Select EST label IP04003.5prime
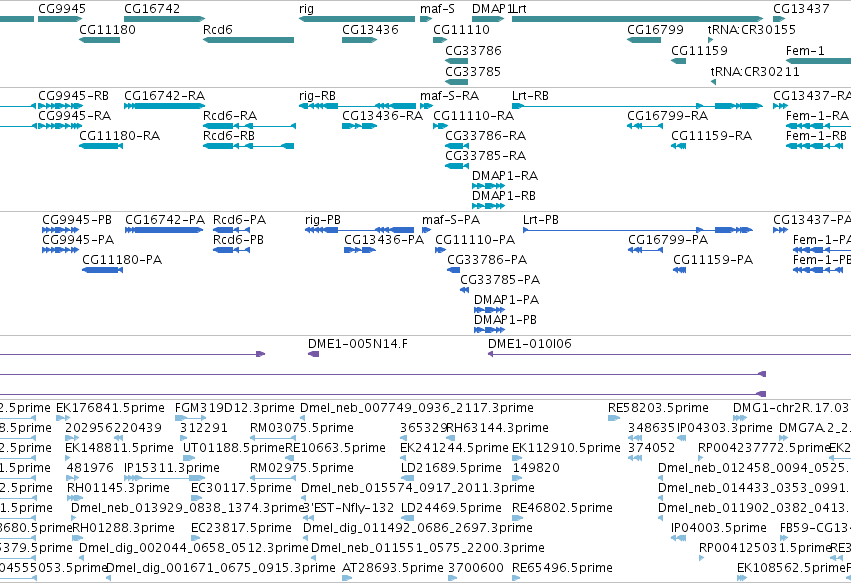This screenshot has width=851, height=583. pos(719,528)
